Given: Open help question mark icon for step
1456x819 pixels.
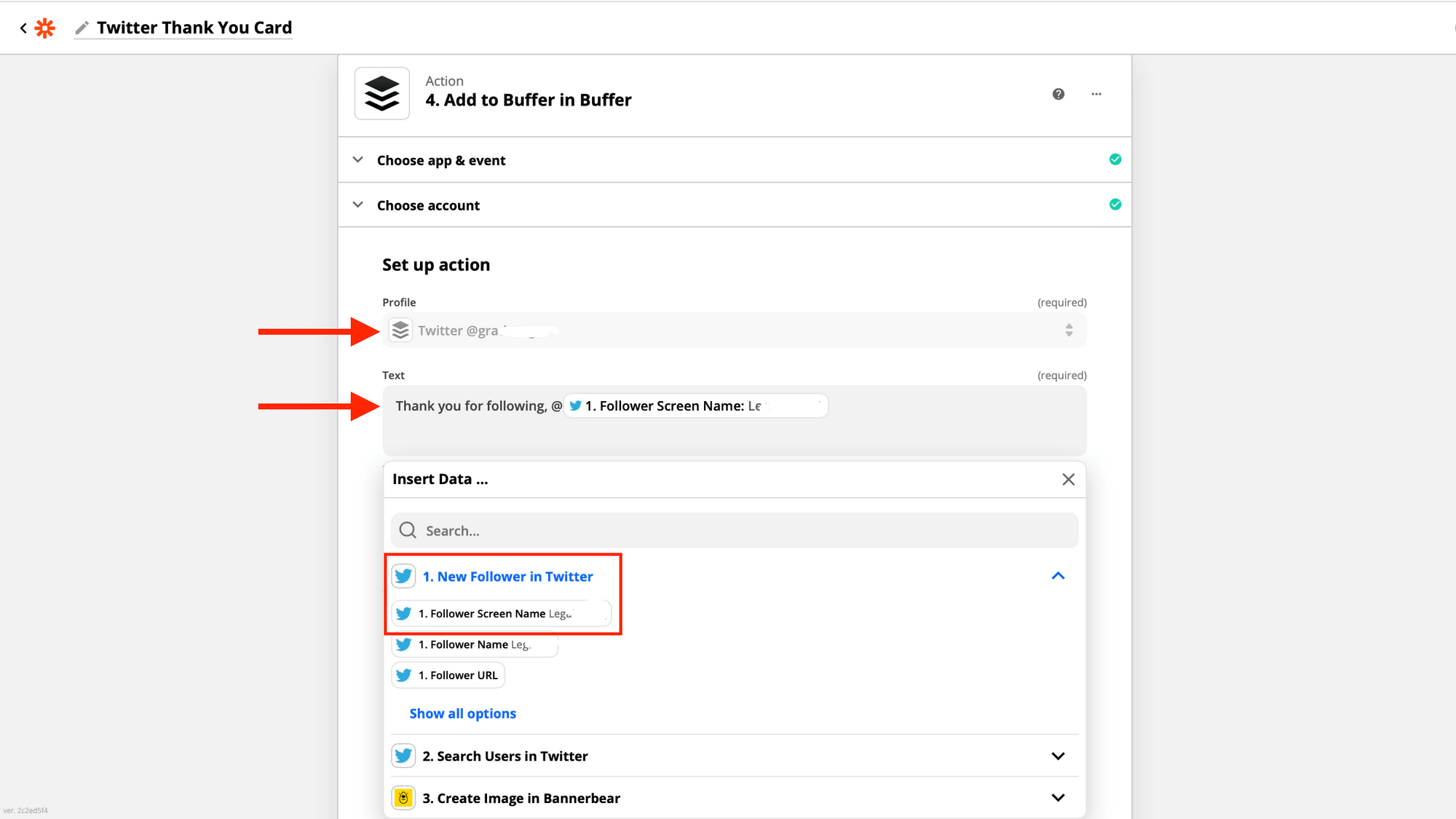Looking at the screenshot, I should point(1059,94).
